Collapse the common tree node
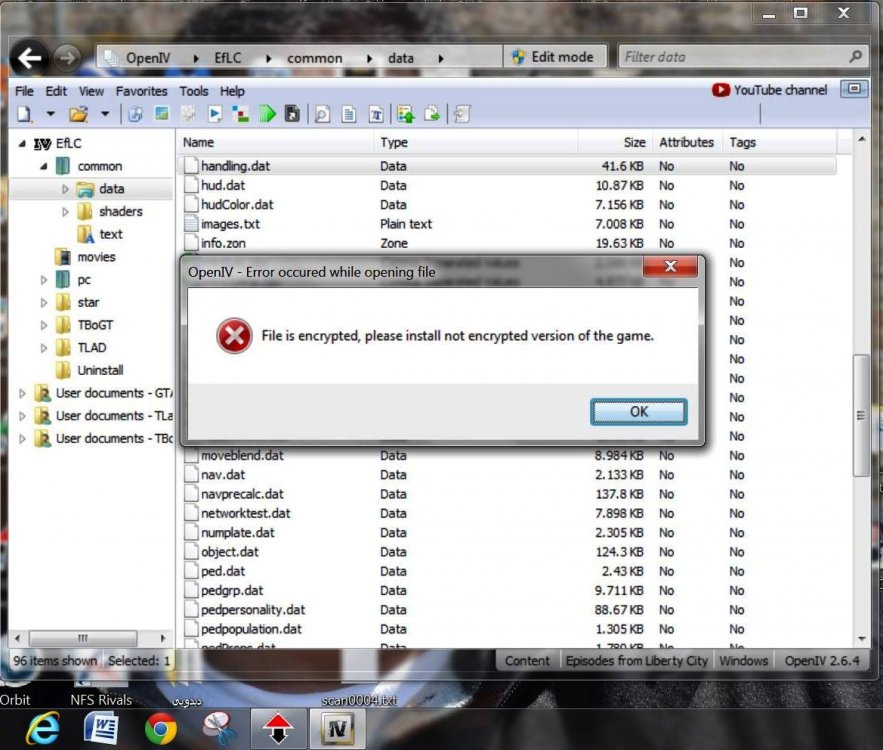Image resolution: width=883 pixels, height=750 pixels. (x=44, y=166)
